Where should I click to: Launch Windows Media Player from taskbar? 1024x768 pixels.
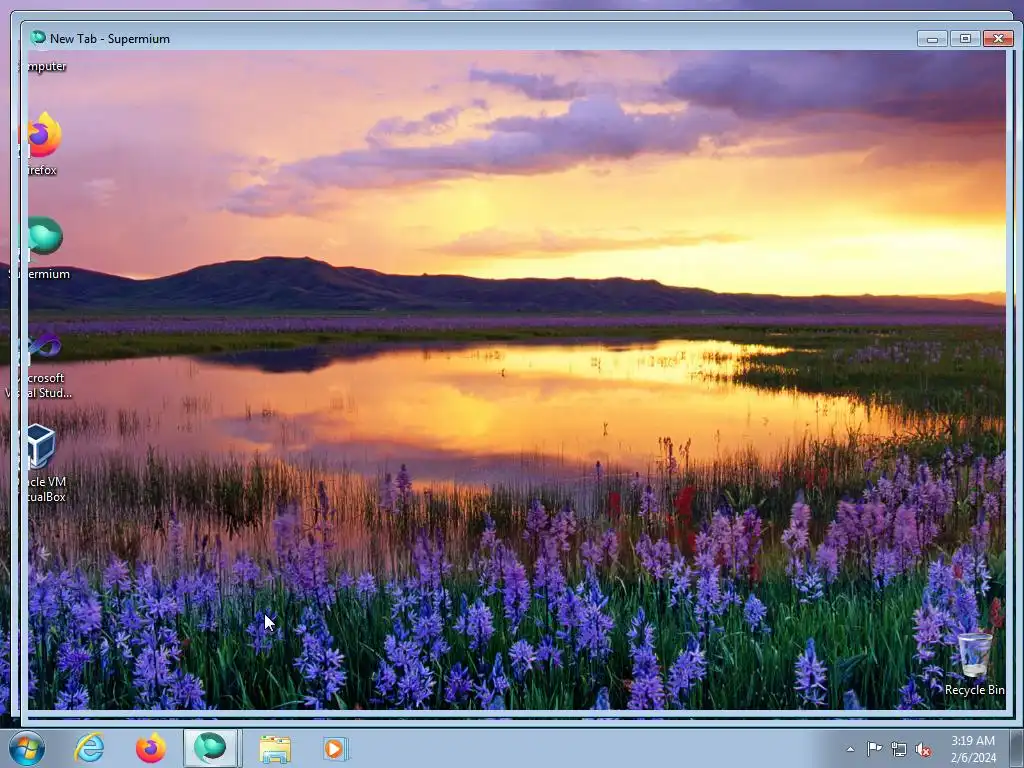pos(336,749)
